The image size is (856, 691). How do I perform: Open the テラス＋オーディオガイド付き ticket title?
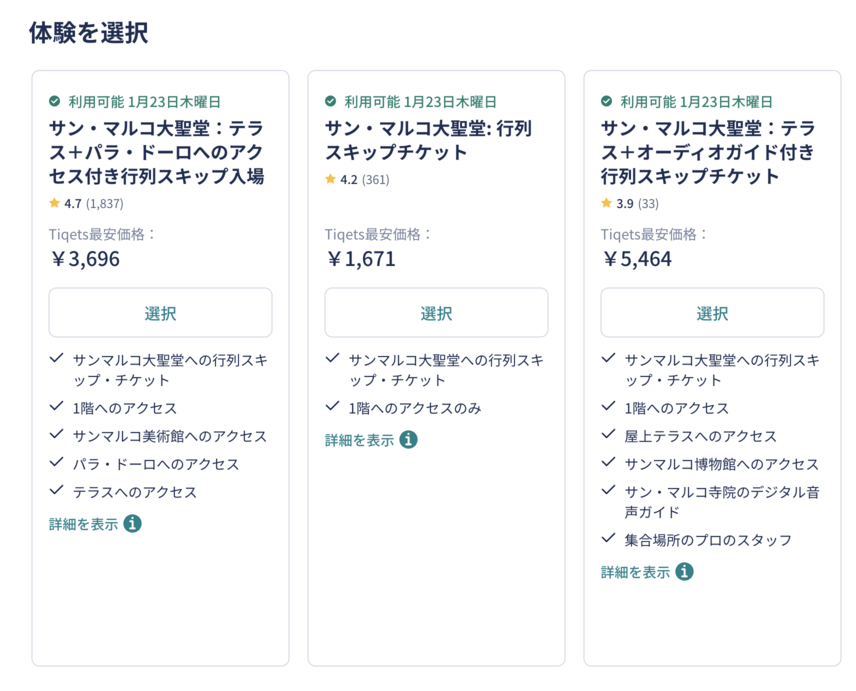coord(708,152)
